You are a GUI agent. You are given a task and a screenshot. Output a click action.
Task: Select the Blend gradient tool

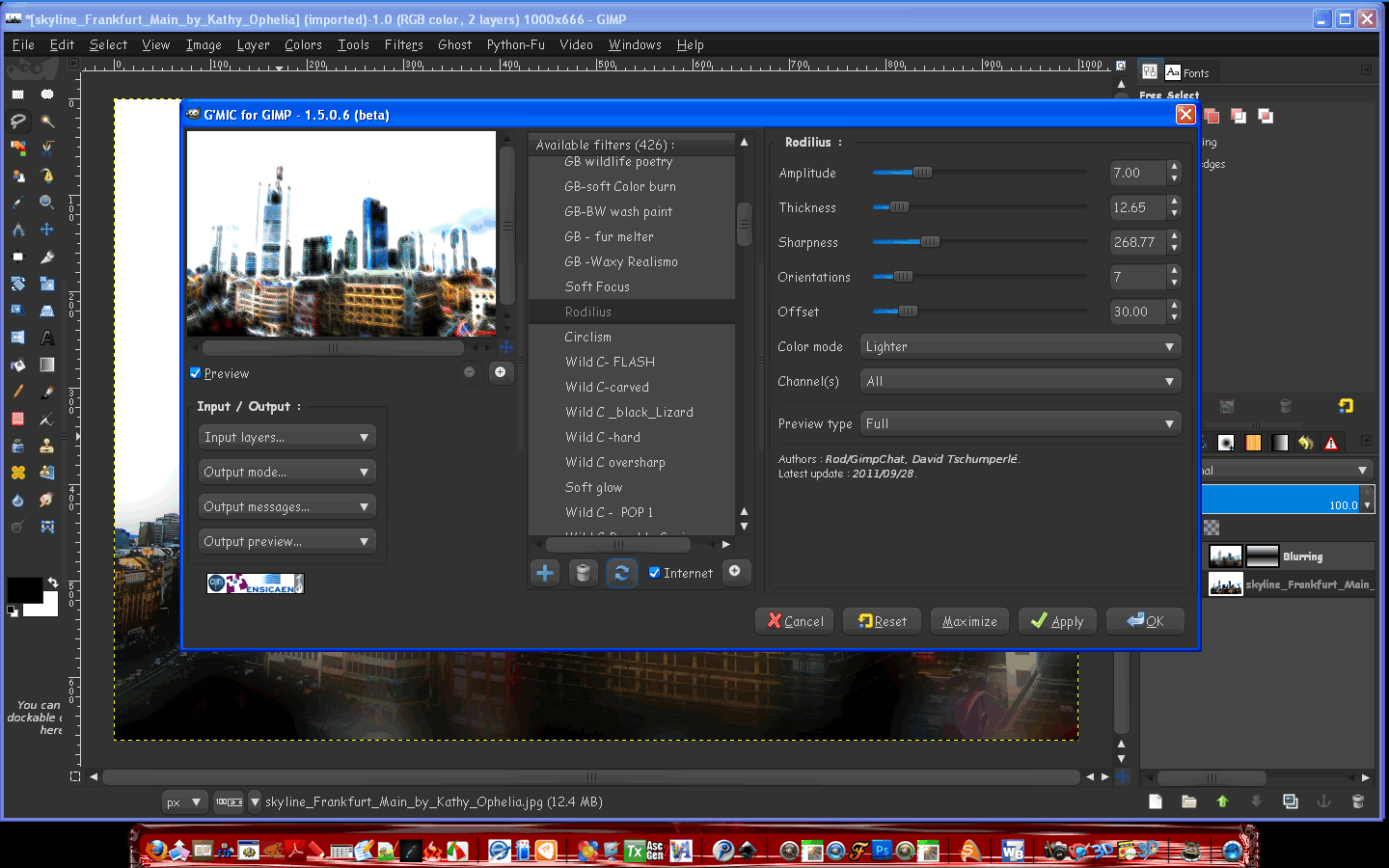[46, 365]
